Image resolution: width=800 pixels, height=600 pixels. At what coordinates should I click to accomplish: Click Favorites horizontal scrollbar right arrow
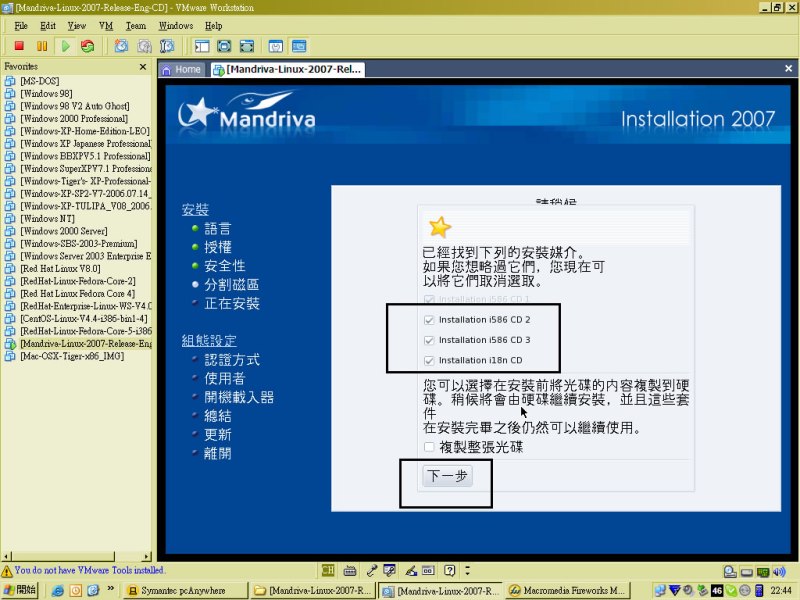tap(147, 556)
